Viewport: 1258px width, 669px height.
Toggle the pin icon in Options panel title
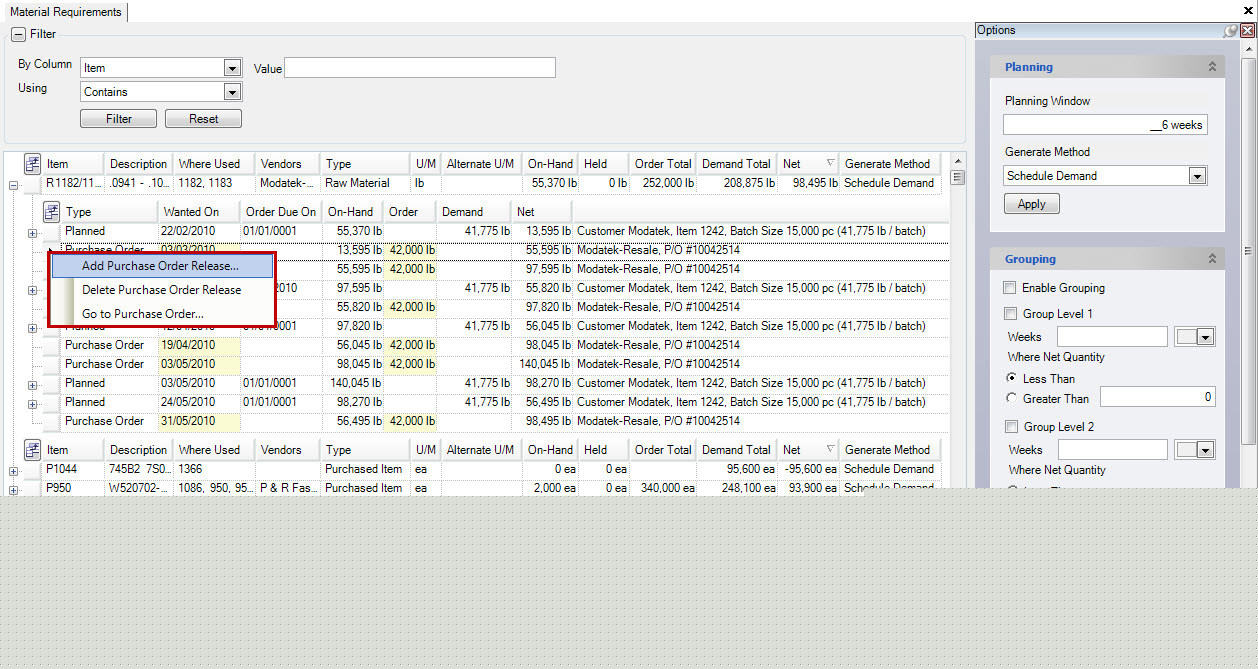coord(1230,31)
